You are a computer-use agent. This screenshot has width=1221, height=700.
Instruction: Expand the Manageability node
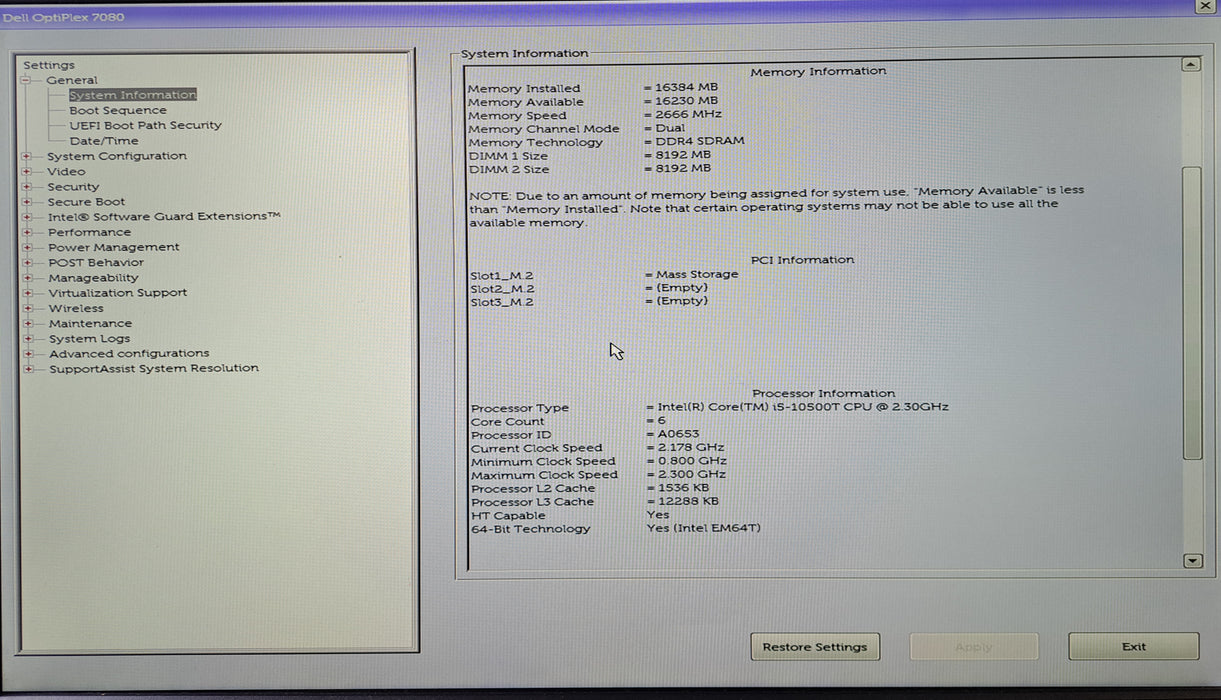(27, 278)
